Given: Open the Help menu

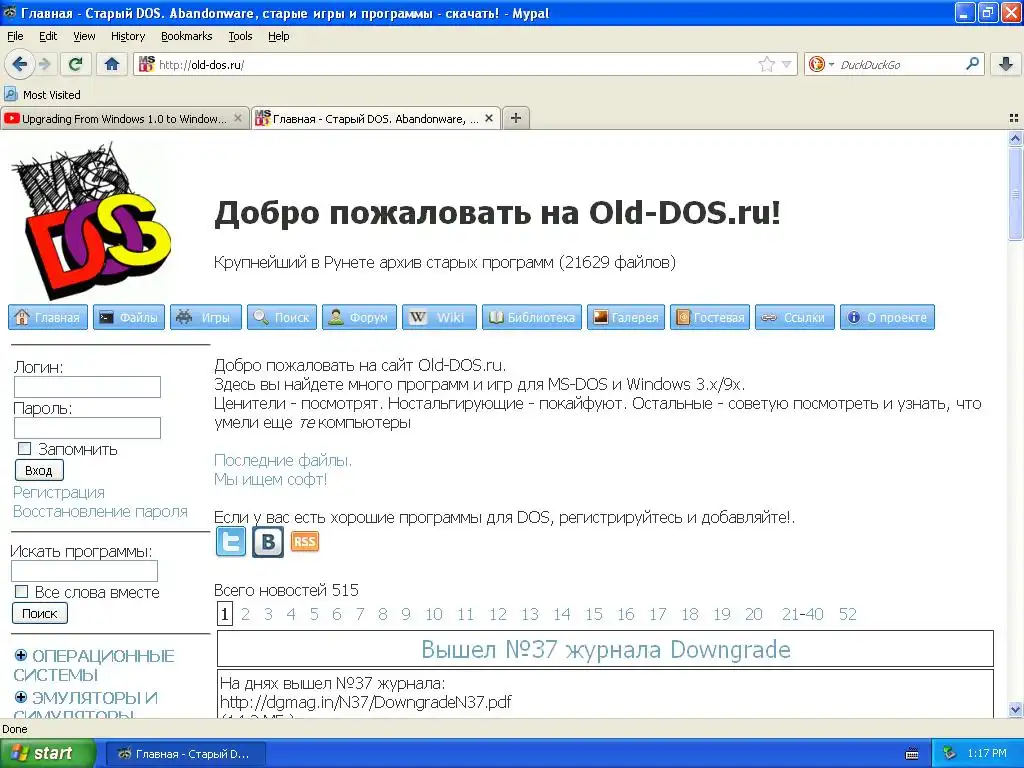Looking at the screenshot, I should (x=278, y=36).
